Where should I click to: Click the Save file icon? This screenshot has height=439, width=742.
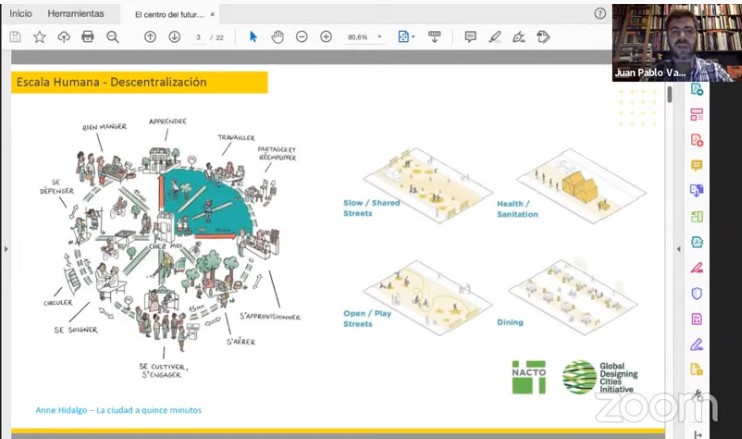click(15, 37)
